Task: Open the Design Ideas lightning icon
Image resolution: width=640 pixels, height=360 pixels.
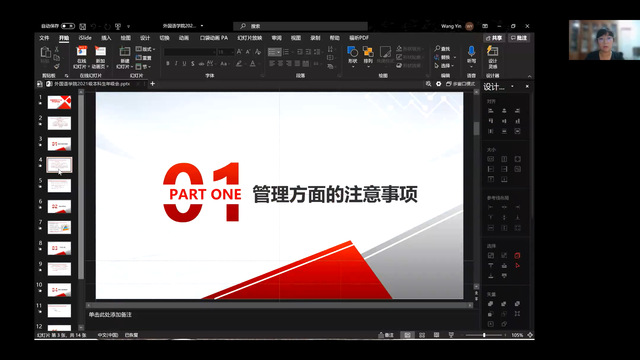Action: click(x=493, y=57)
